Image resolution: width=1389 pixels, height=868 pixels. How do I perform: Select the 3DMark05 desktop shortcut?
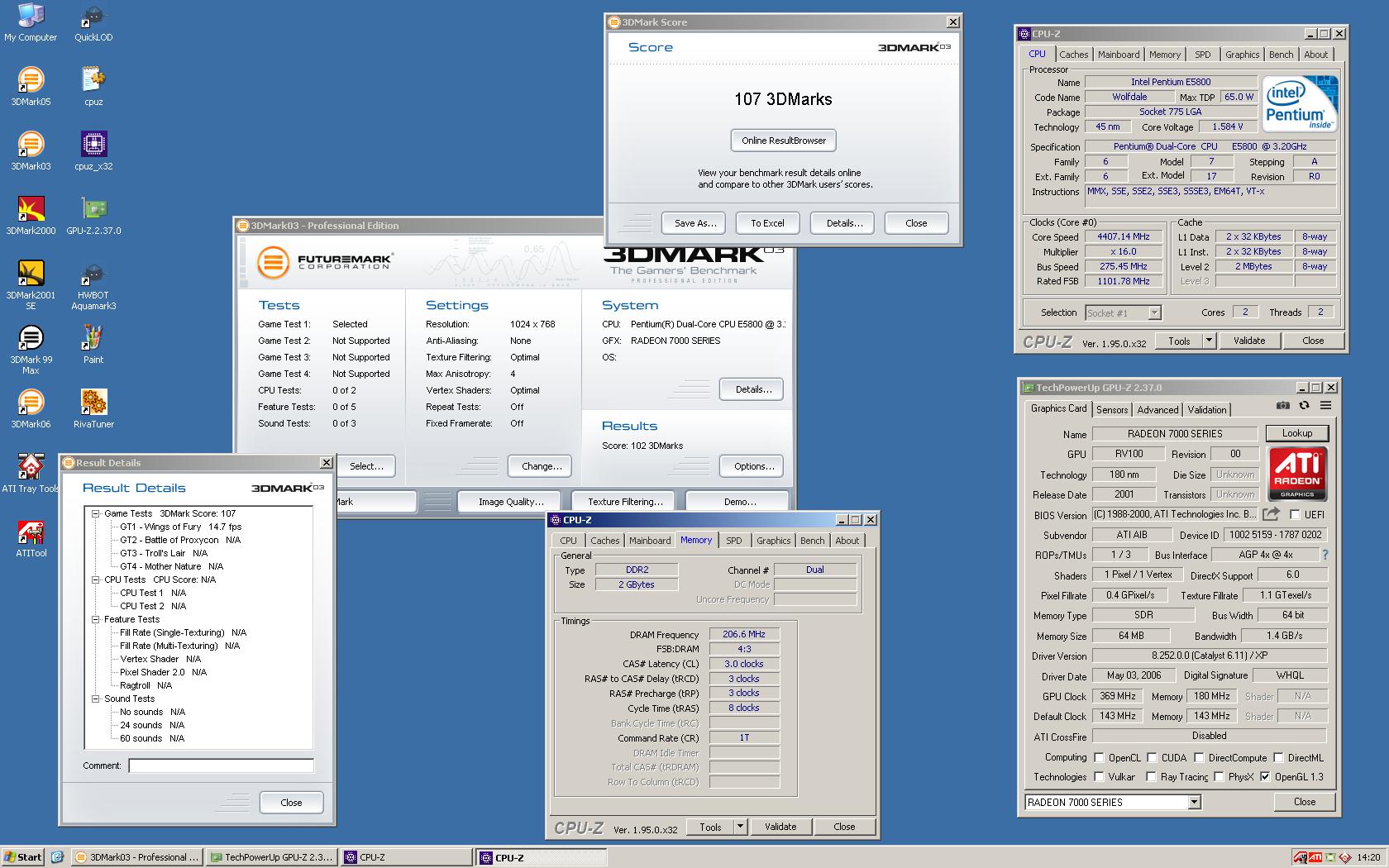tap(31, 87)
